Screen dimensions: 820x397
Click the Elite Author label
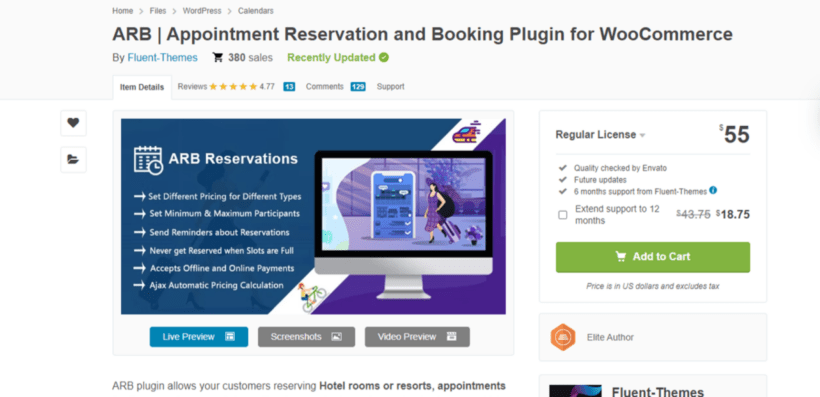click(610, 337)
